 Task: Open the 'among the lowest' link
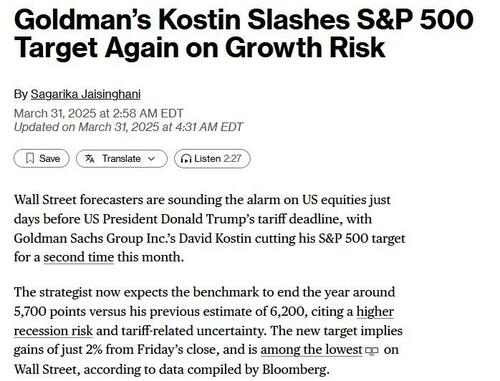(x=311, y=350)
